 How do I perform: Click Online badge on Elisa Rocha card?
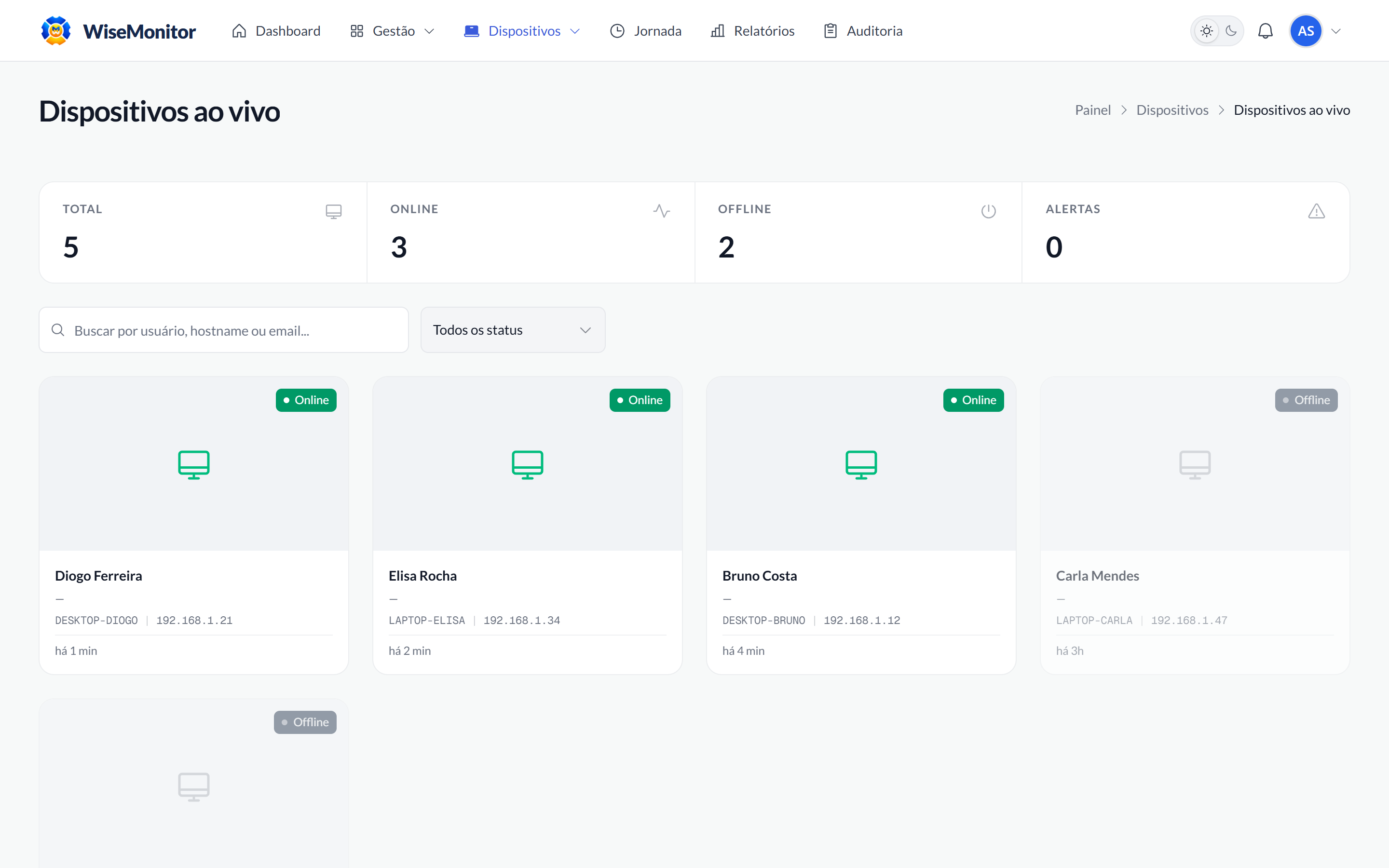640,400
